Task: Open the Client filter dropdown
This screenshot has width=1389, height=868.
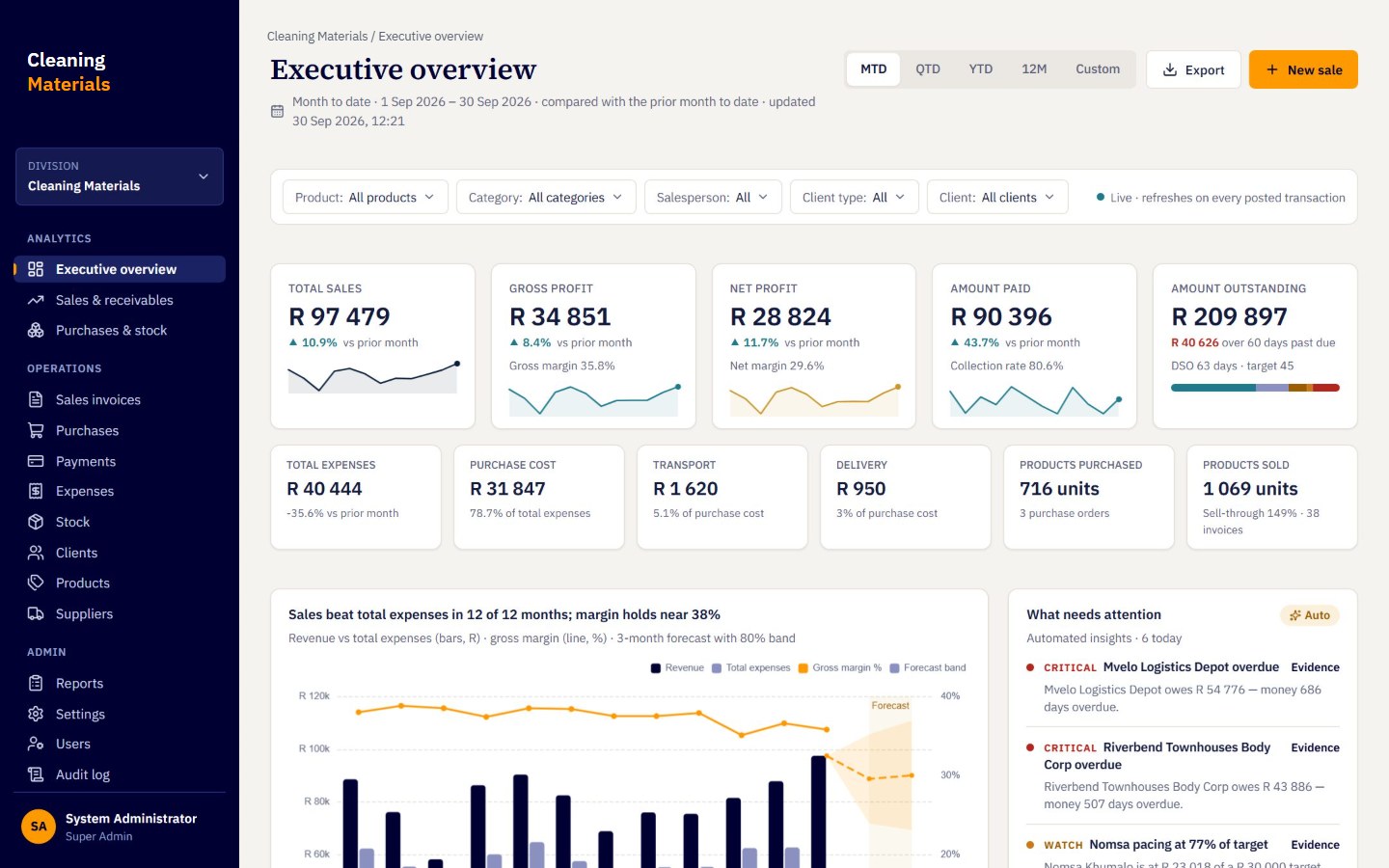Action: pos(997,197)
